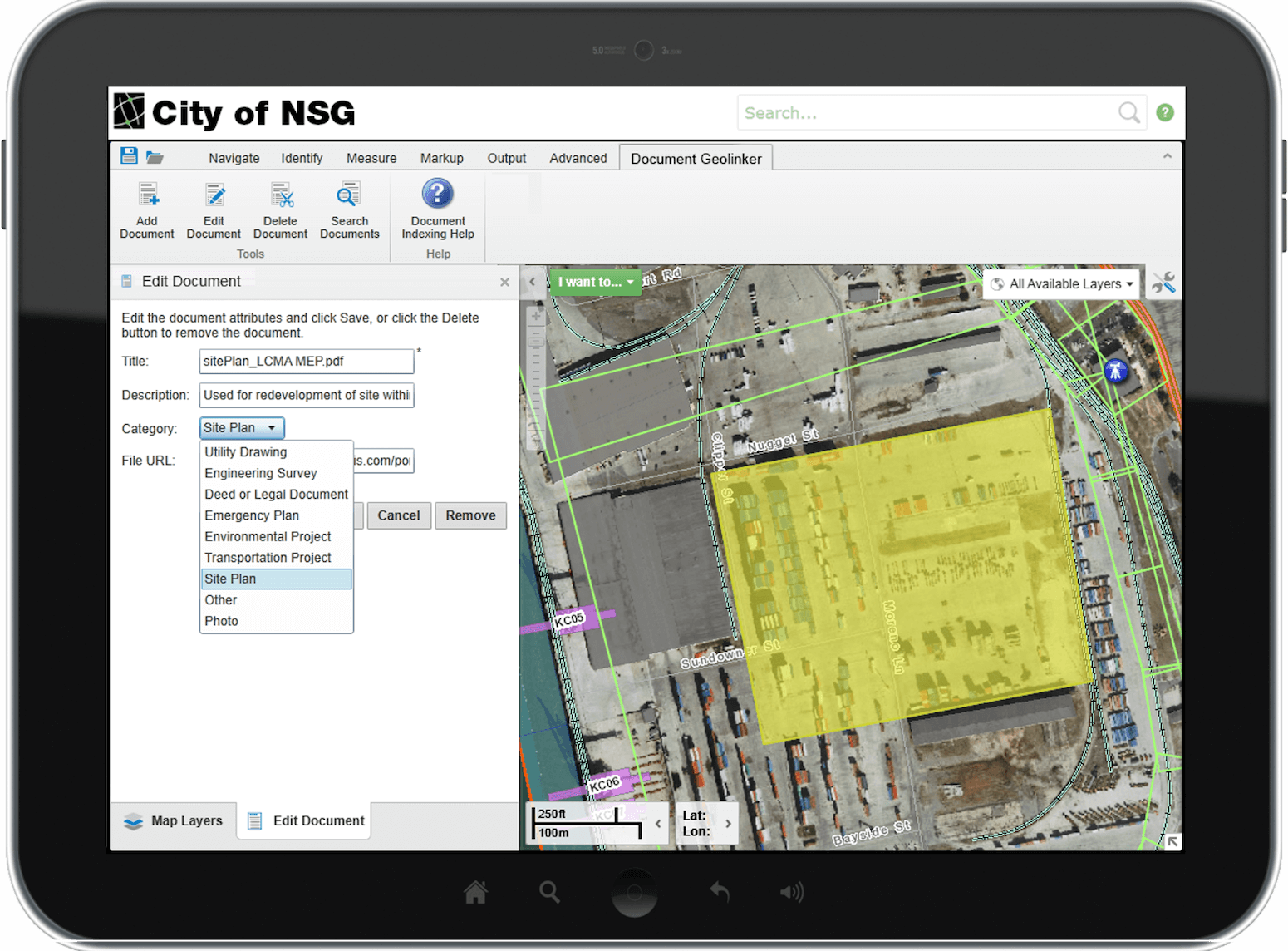This screenshot has width=1288, height=951.
Task: Click the Remove button
Action: coord(470,515)
